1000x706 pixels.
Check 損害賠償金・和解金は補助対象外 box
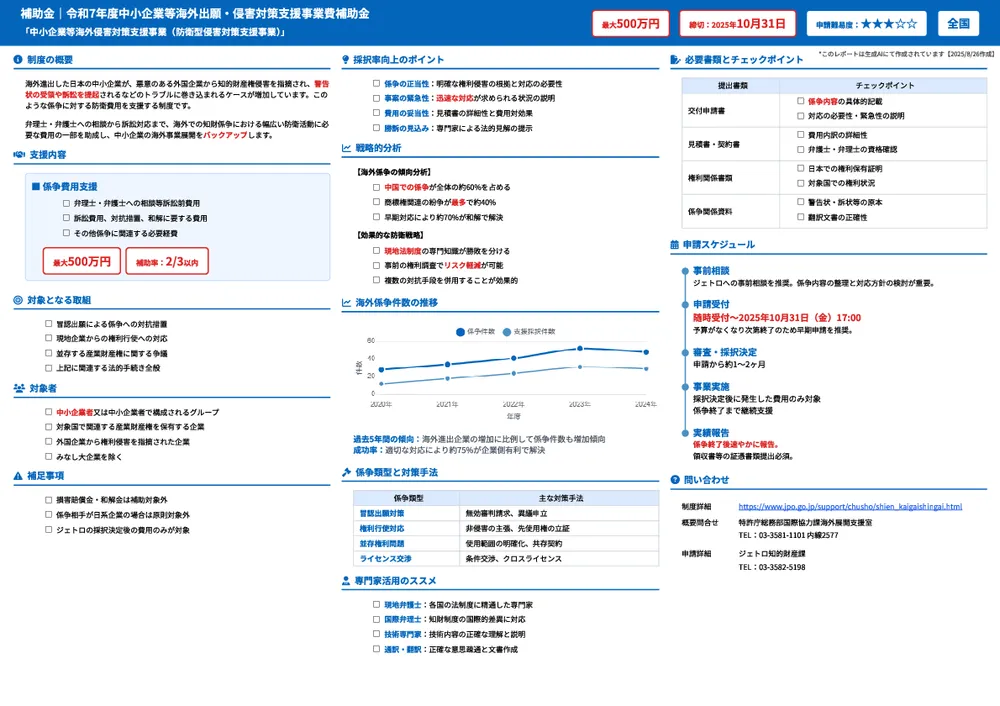pos(48,499)
